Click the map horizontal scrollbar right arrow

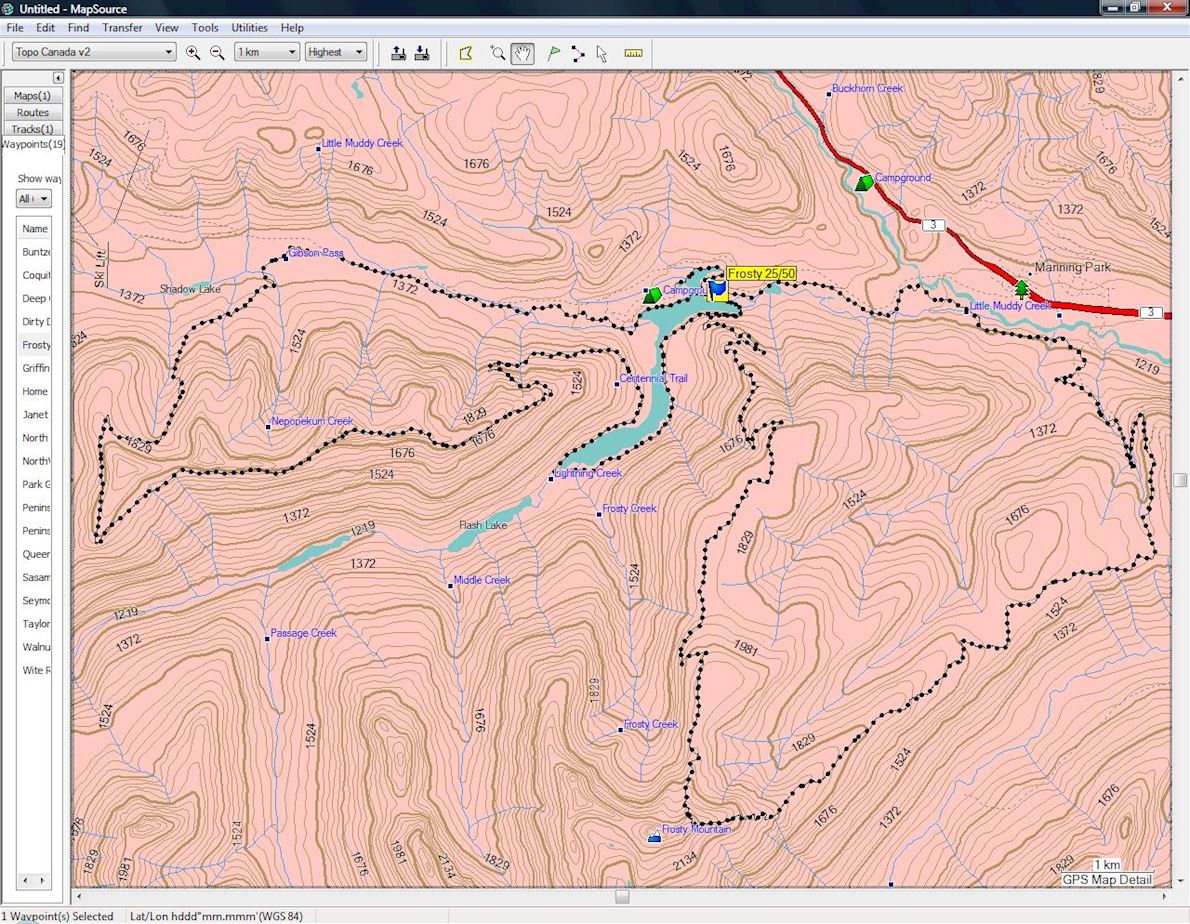pyautogui.click(x=1164, y=897)
